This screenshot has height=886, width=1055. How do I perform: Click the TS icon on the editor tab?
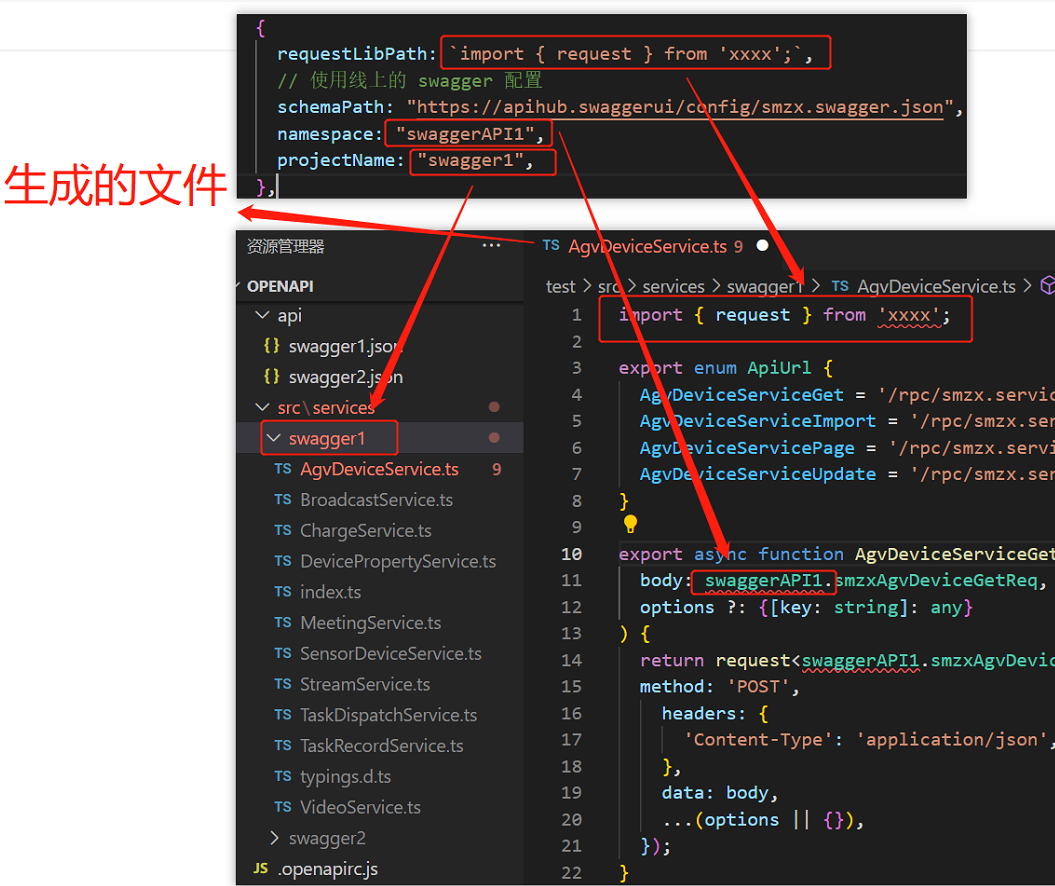(551, 246)
